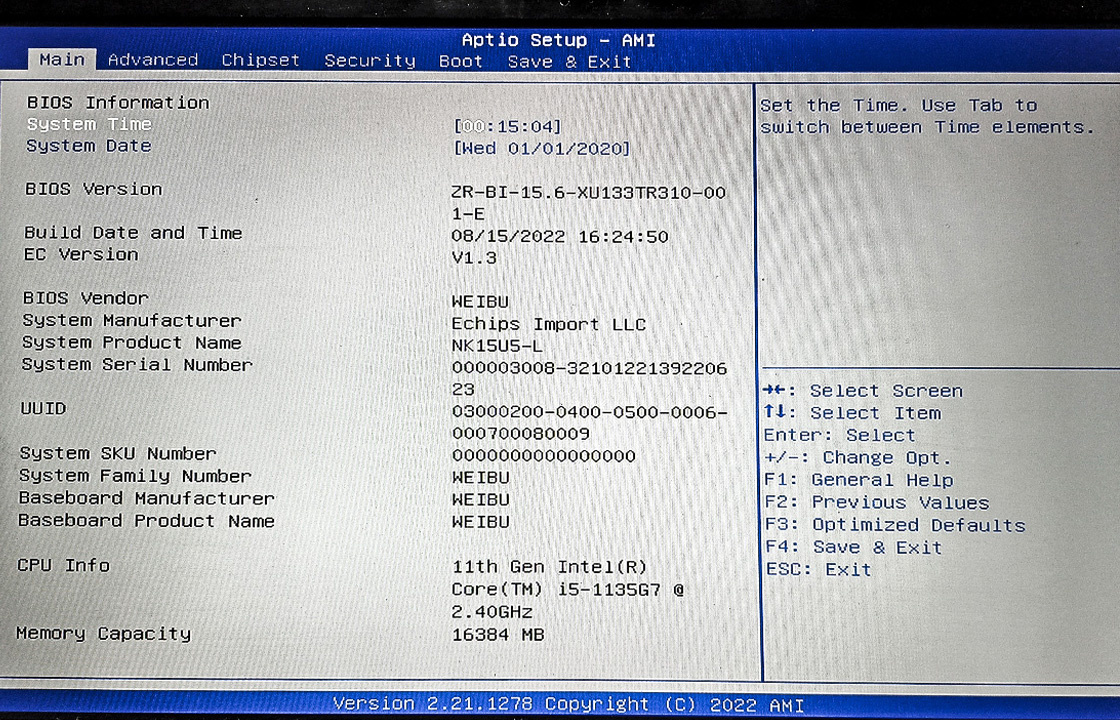Click the EC Version label
The image size is (1120, 720).
point(81,254)
